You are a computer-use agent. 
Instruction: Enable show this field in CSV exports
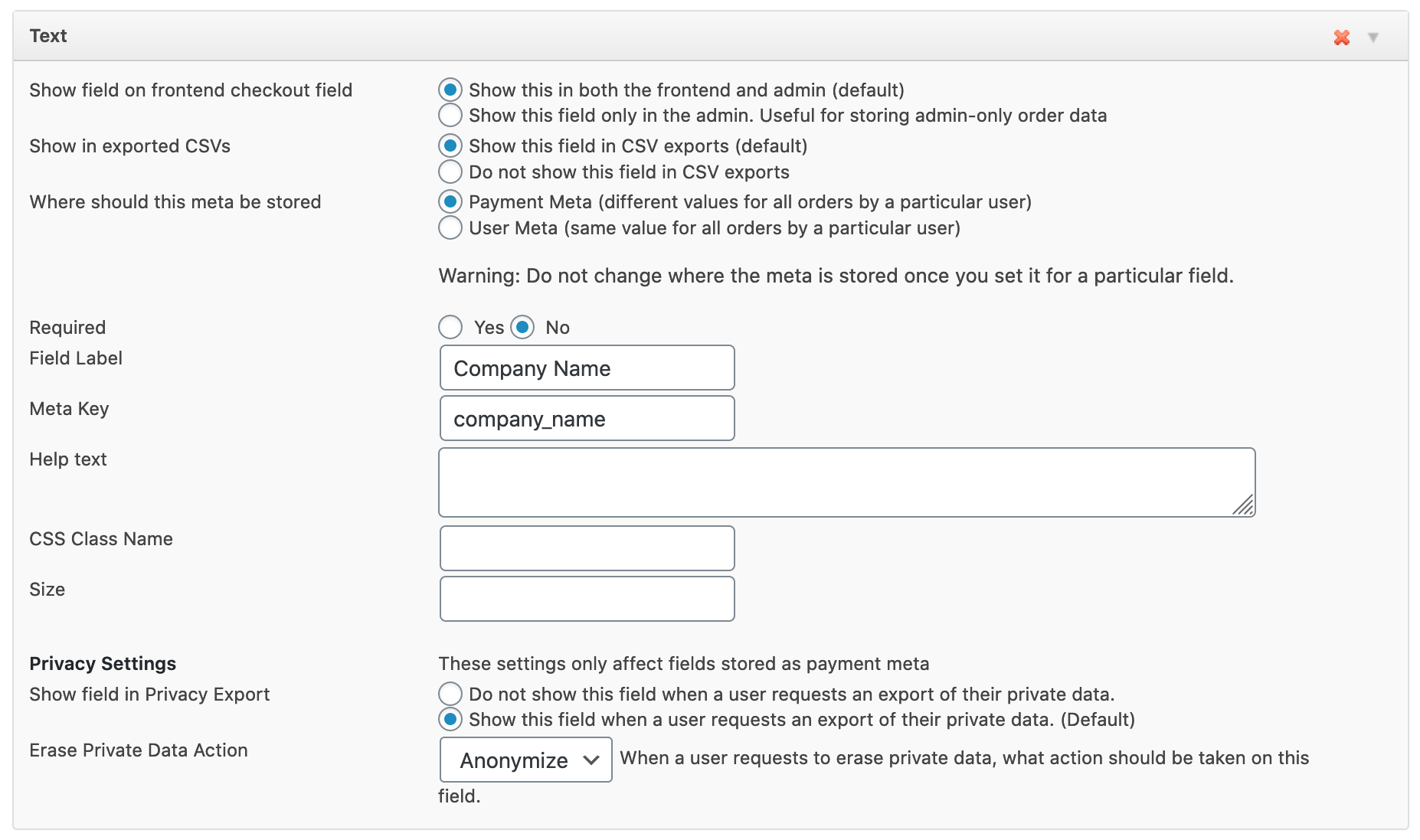[x=450, y=145]
